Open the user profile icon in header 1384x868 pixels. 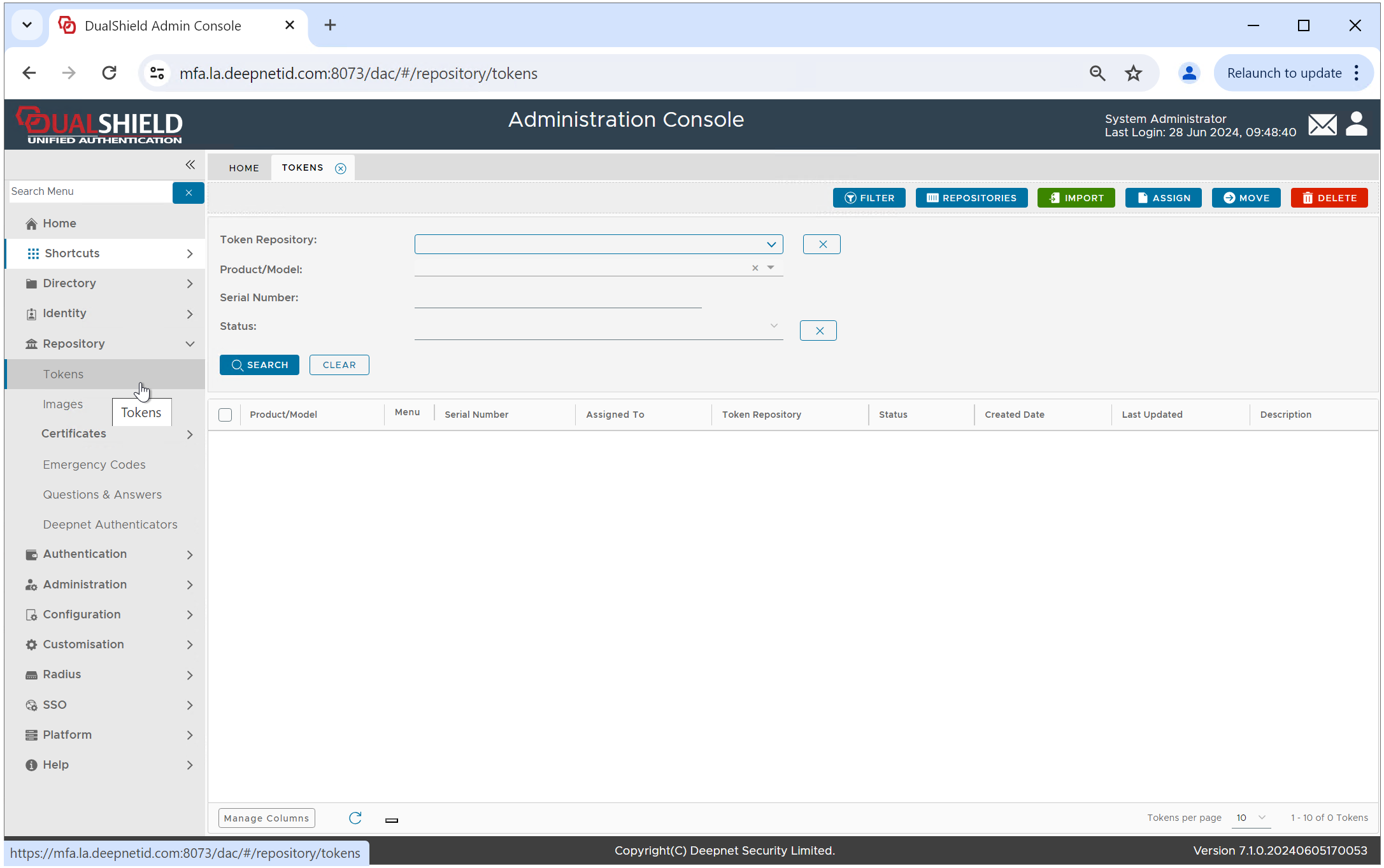[x=1356, y=124]
